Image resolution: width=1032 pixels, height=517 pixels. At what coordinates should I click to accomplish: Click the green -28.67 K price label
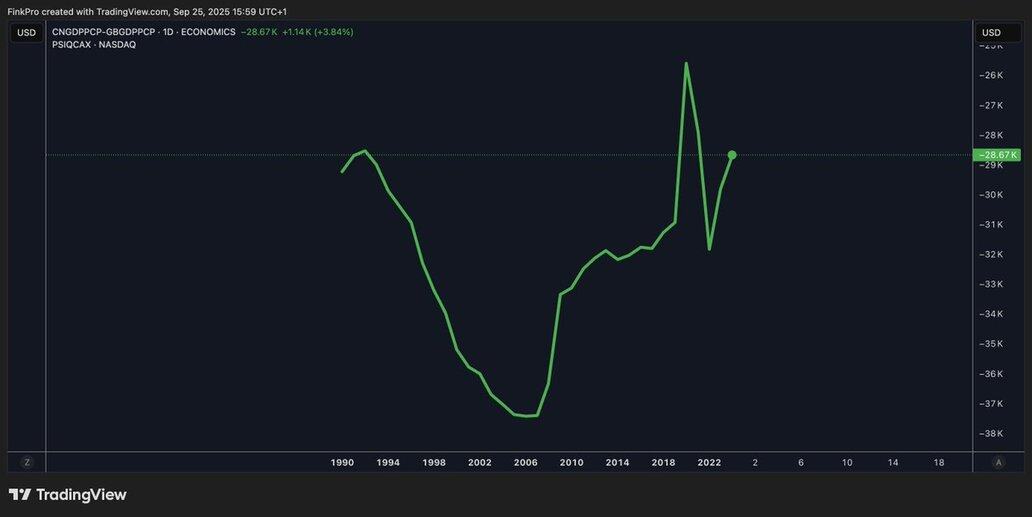998,155
